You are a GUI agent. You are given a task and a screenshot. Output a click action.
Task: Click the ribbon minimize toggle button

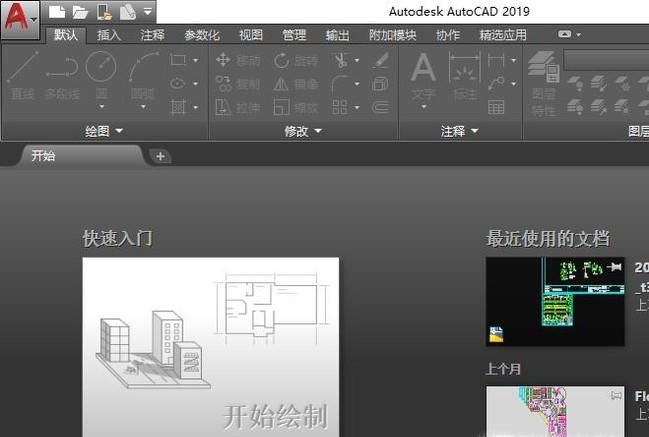pos(565,34)
